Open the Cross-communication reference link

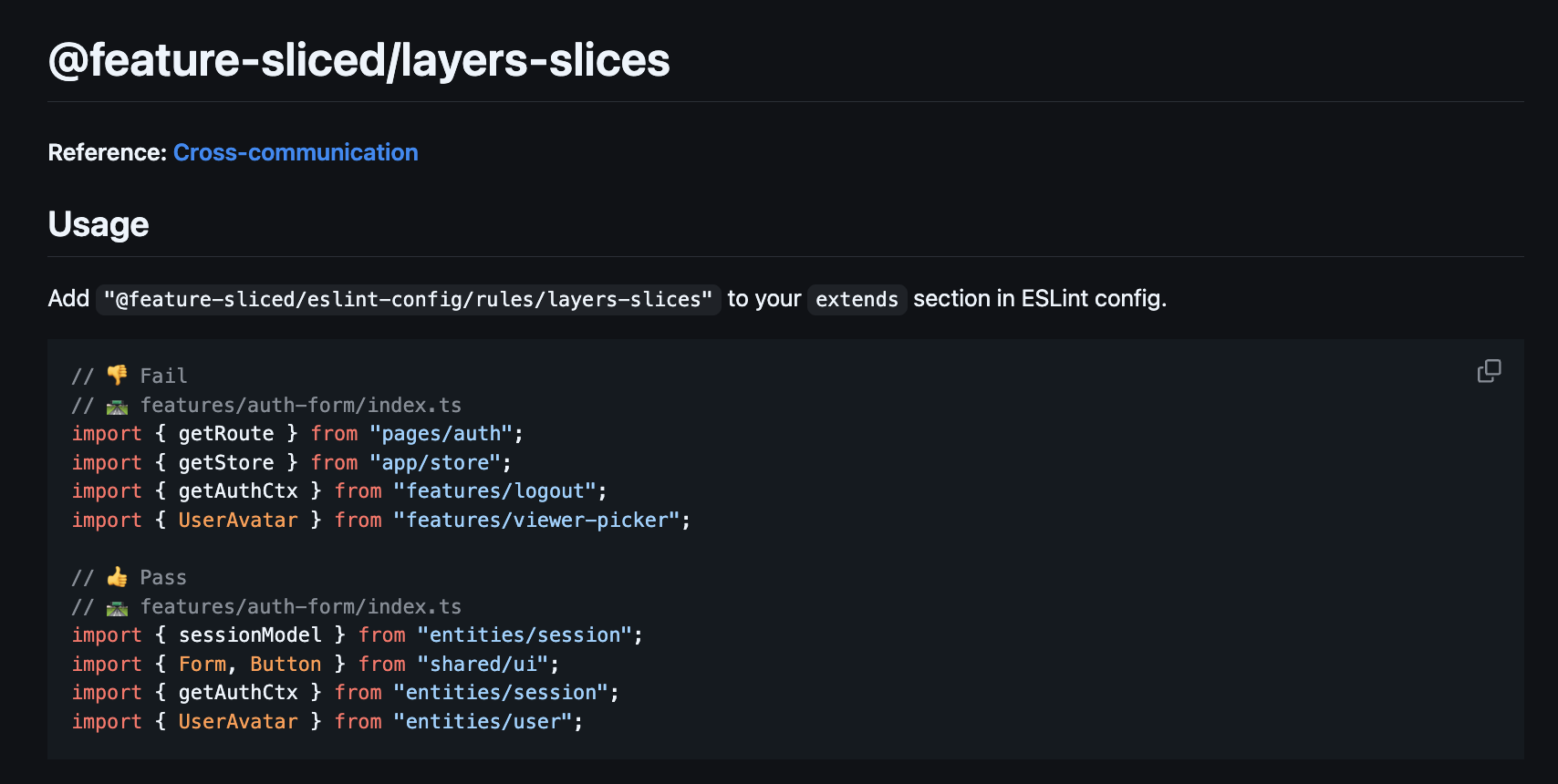[296, 152]
